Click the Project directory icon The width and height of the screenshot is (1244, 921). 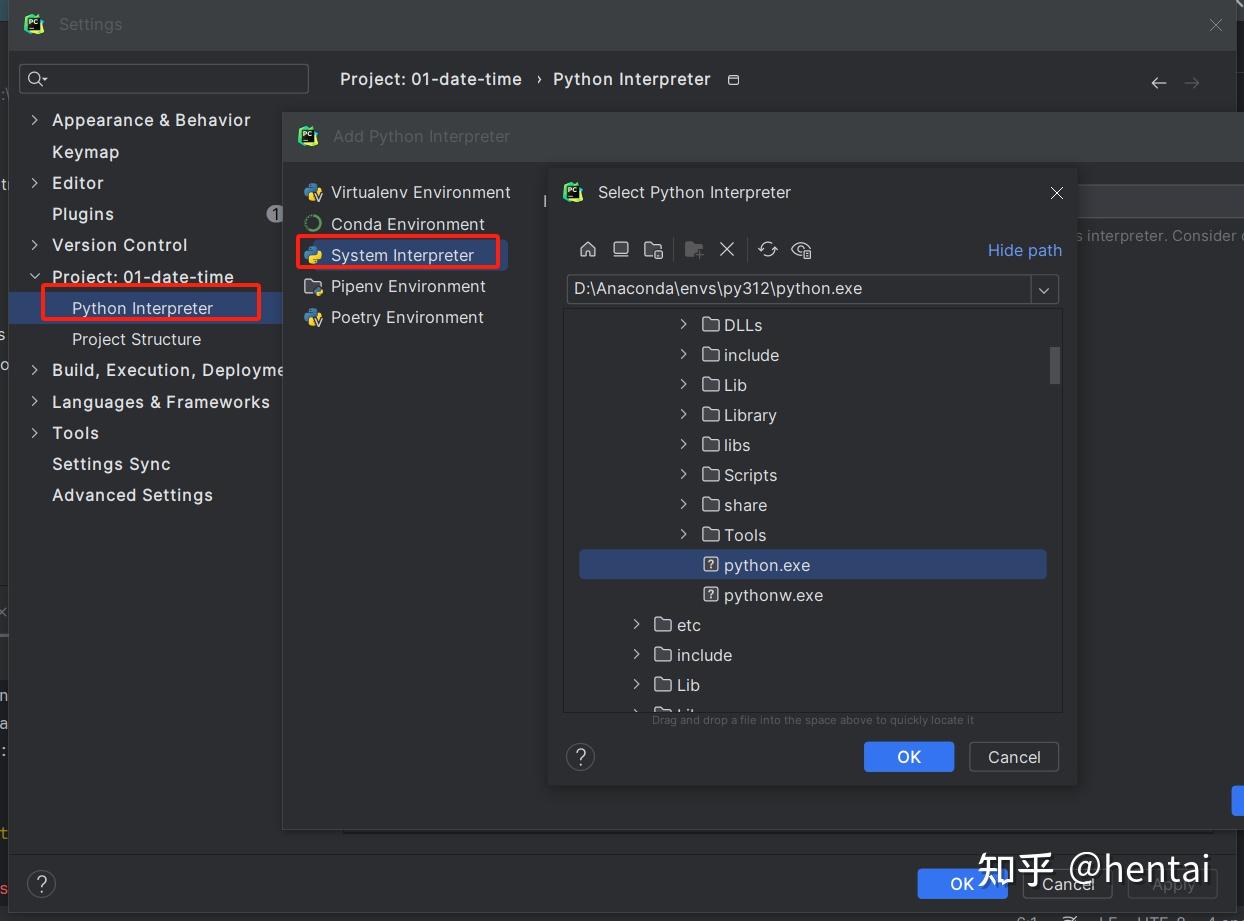(653, 250)
